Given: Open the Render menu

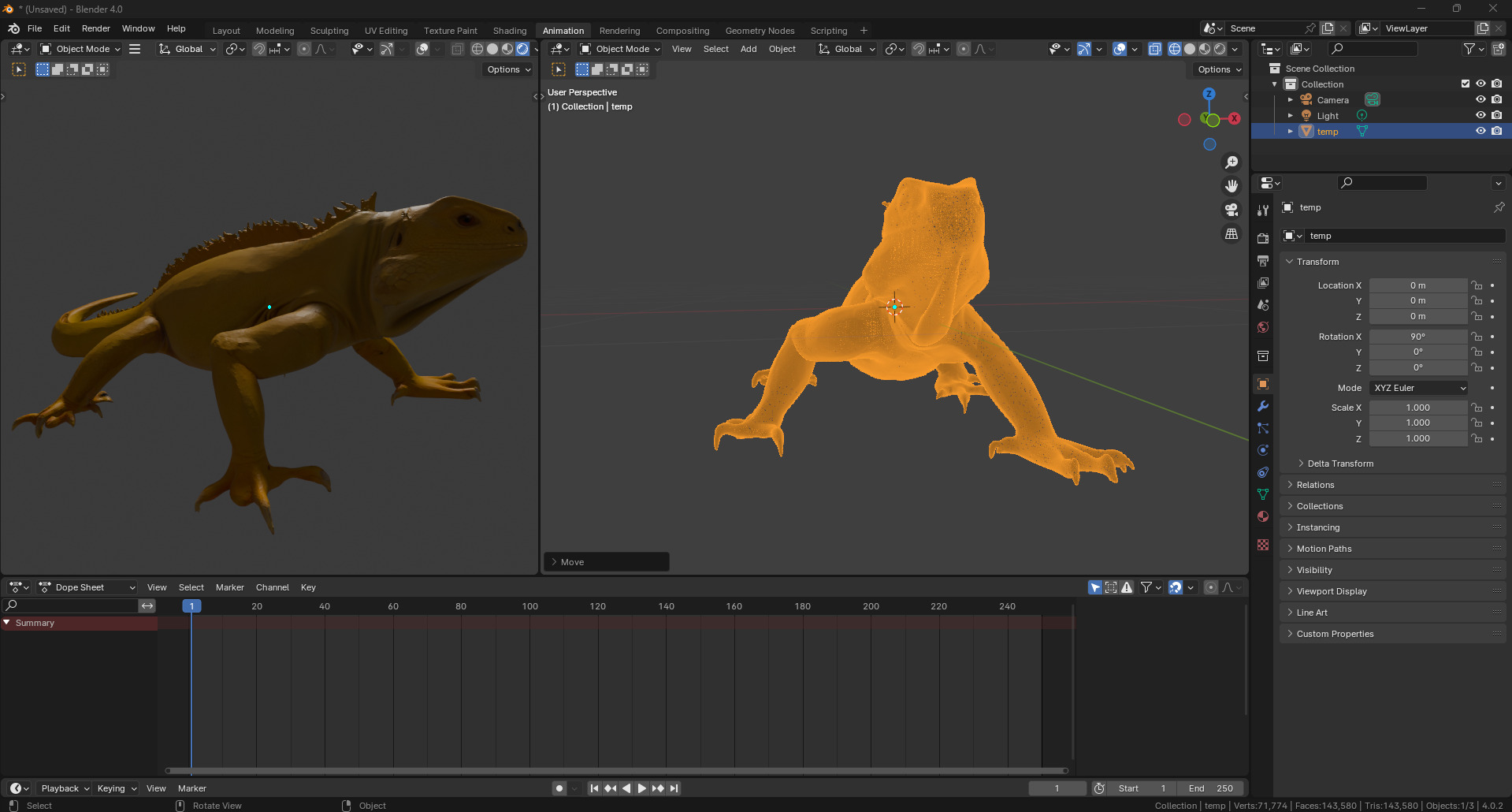Looking at the screenshot, I should [x=96, y=28].
